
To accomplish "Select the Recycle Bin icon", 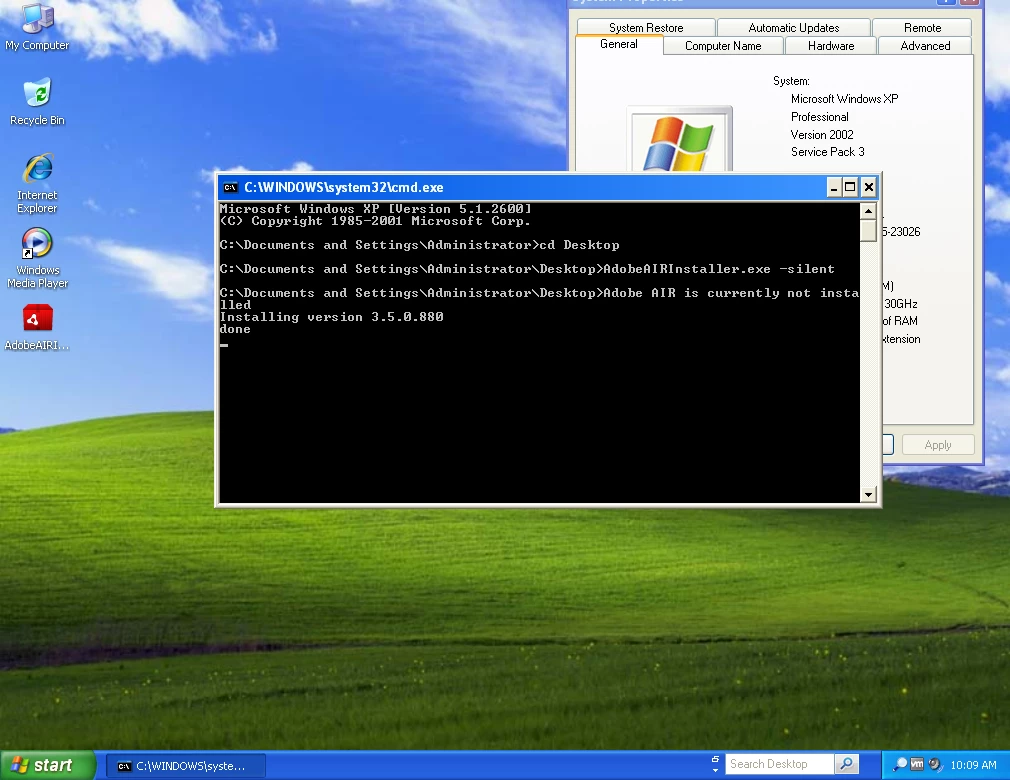I will [x=37, y=102].
